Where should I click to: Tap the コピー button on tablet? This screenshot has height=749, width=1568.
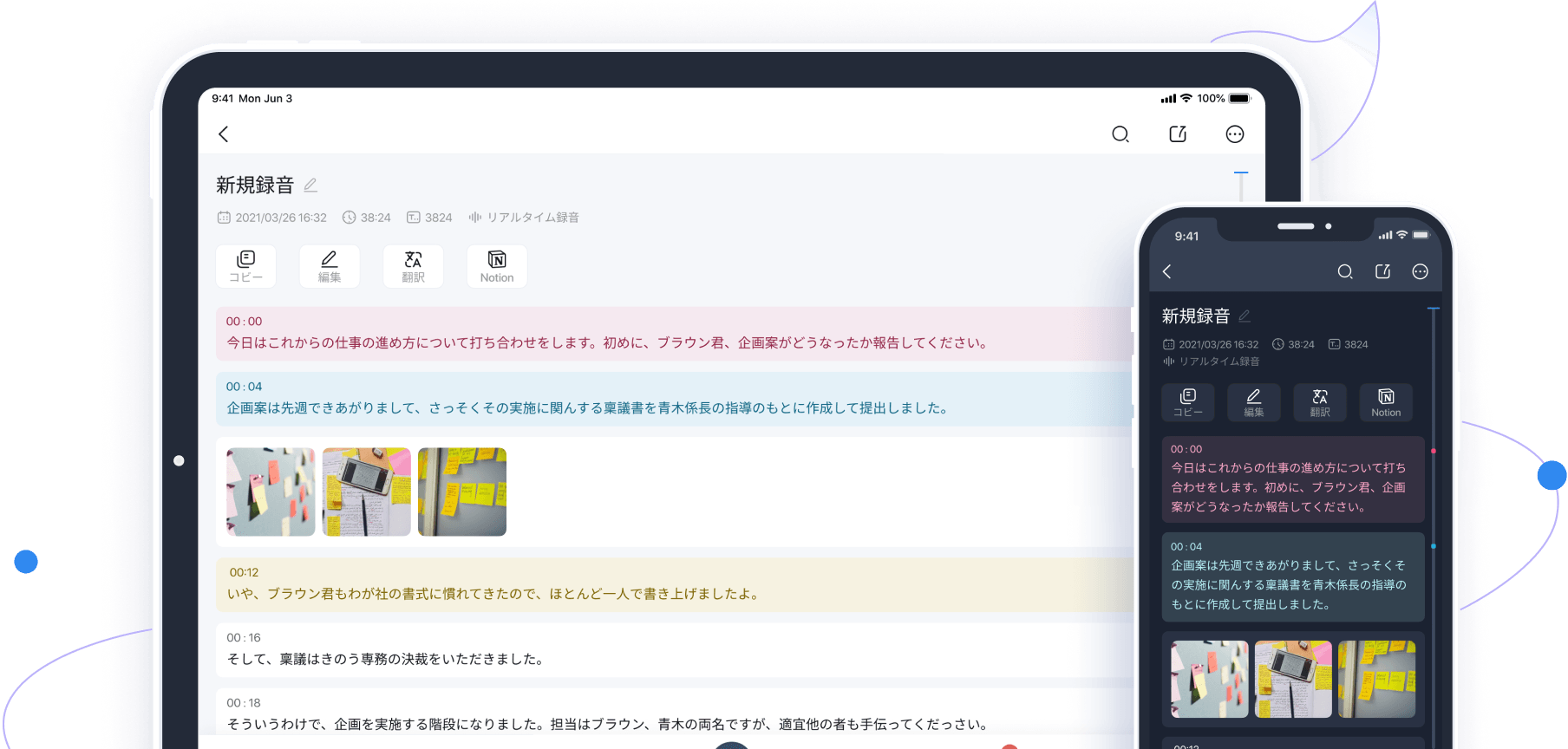[246, 266]
